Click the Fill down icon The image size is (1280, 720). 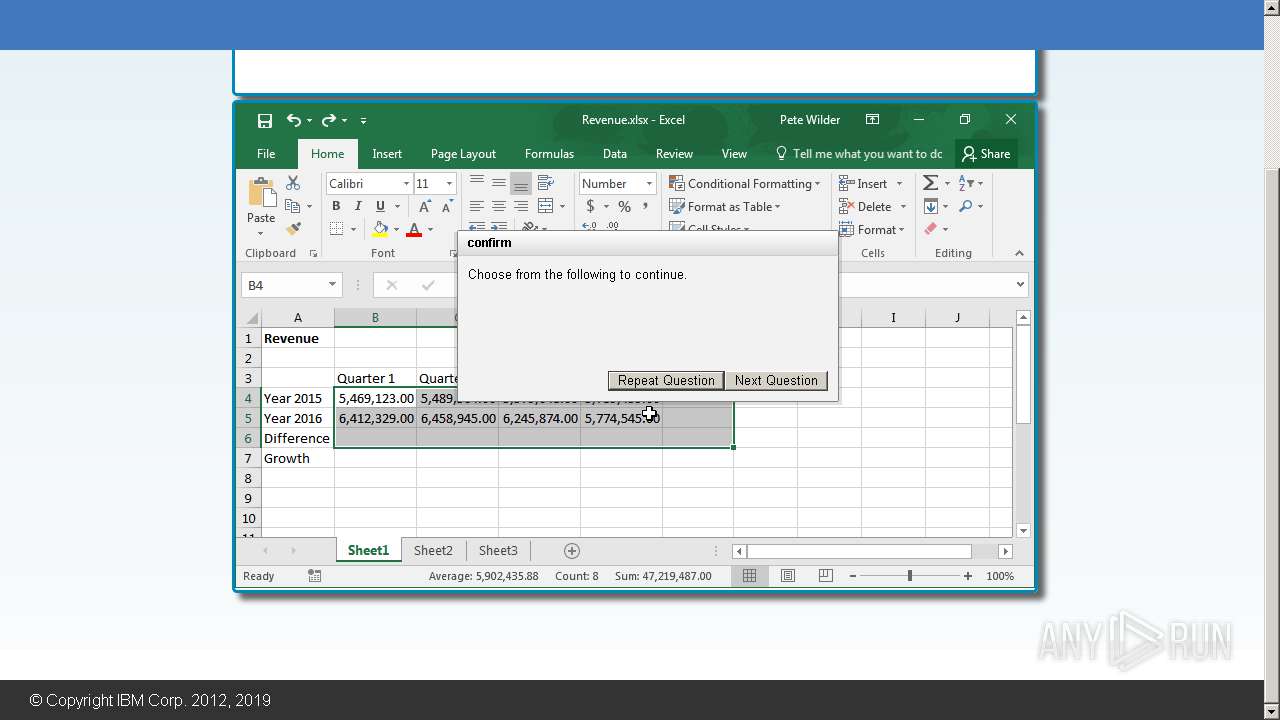click(x=930, y=206)
